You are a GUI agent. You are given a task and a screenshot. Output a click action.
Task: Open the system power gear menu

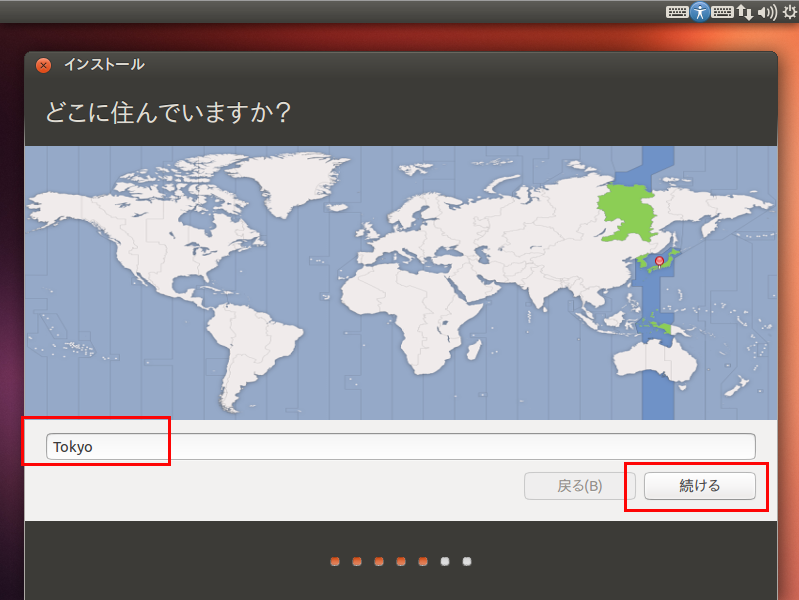(x=790, y=12)
